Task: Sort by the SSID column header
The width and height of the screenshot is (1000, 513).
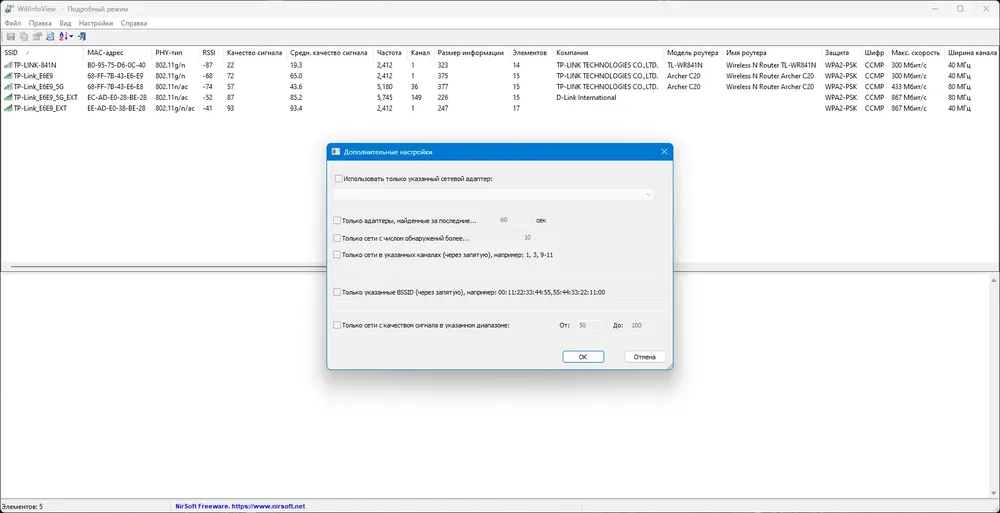Action: click(43, 53)
